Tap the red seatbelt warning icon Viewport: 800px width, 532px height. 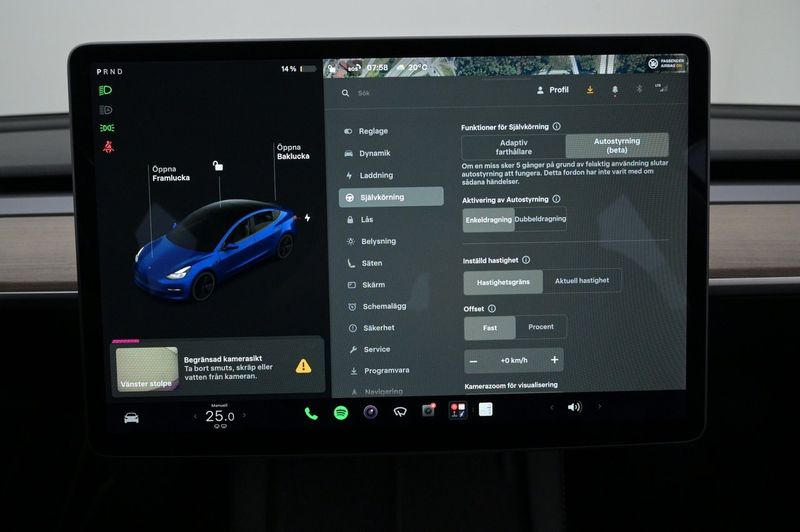(108, 147)
